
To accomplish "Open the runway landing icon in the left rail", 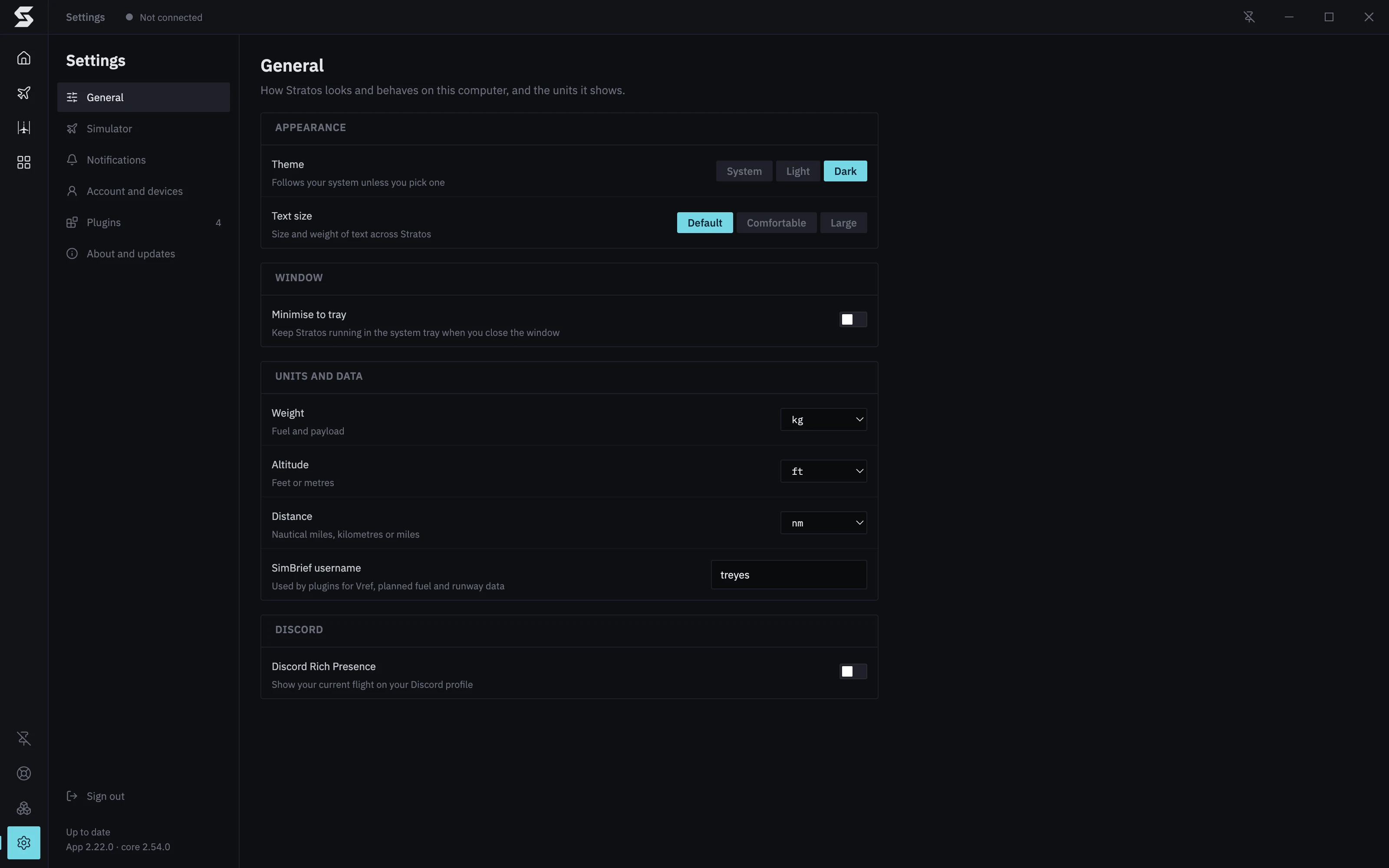I will pyautogui.click(x=23, y=128).
